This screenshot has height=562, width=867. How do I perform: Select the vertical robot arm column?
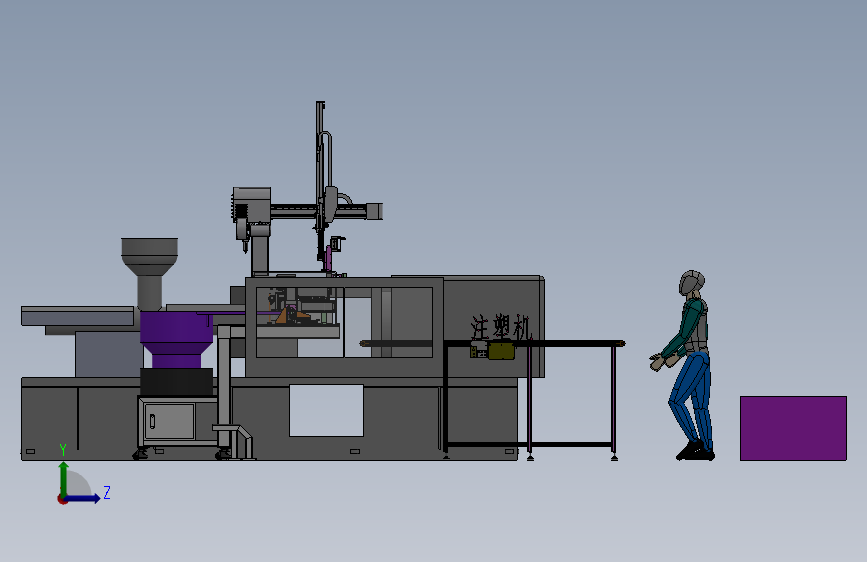[x=321, y=183]
